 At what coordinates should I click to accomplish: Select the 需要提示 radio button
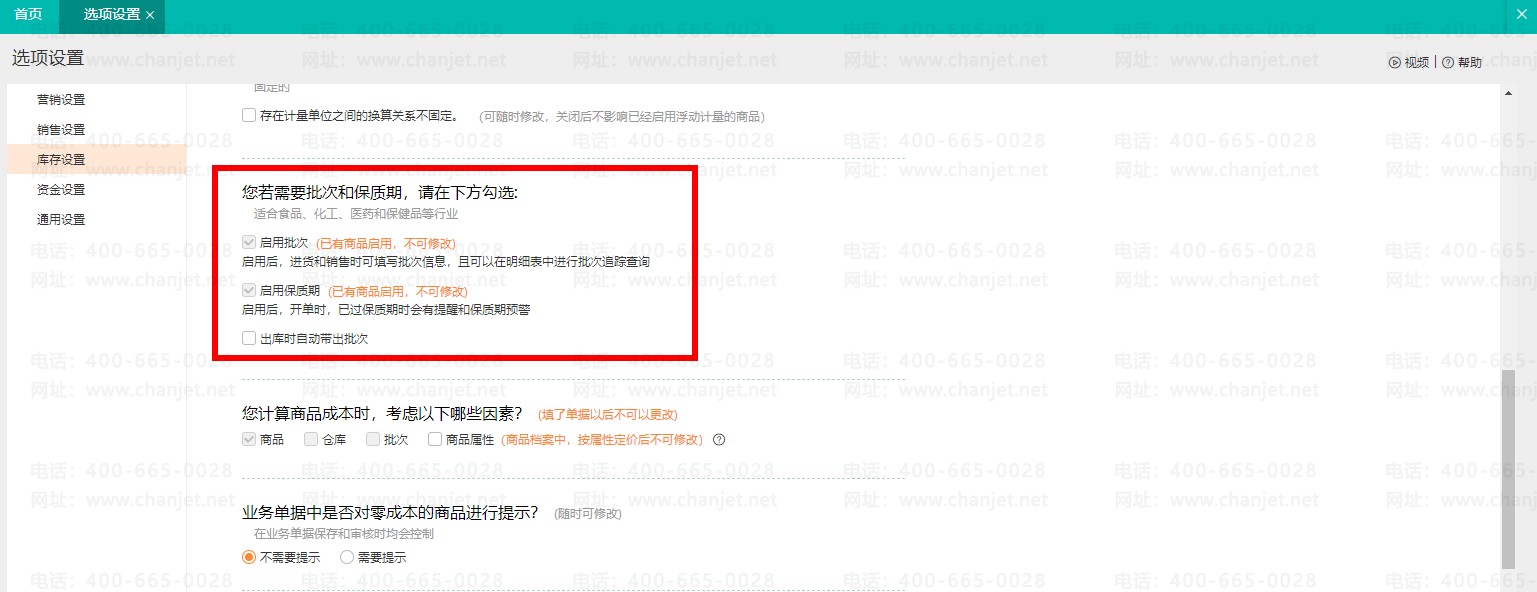[x=347, y=557]
